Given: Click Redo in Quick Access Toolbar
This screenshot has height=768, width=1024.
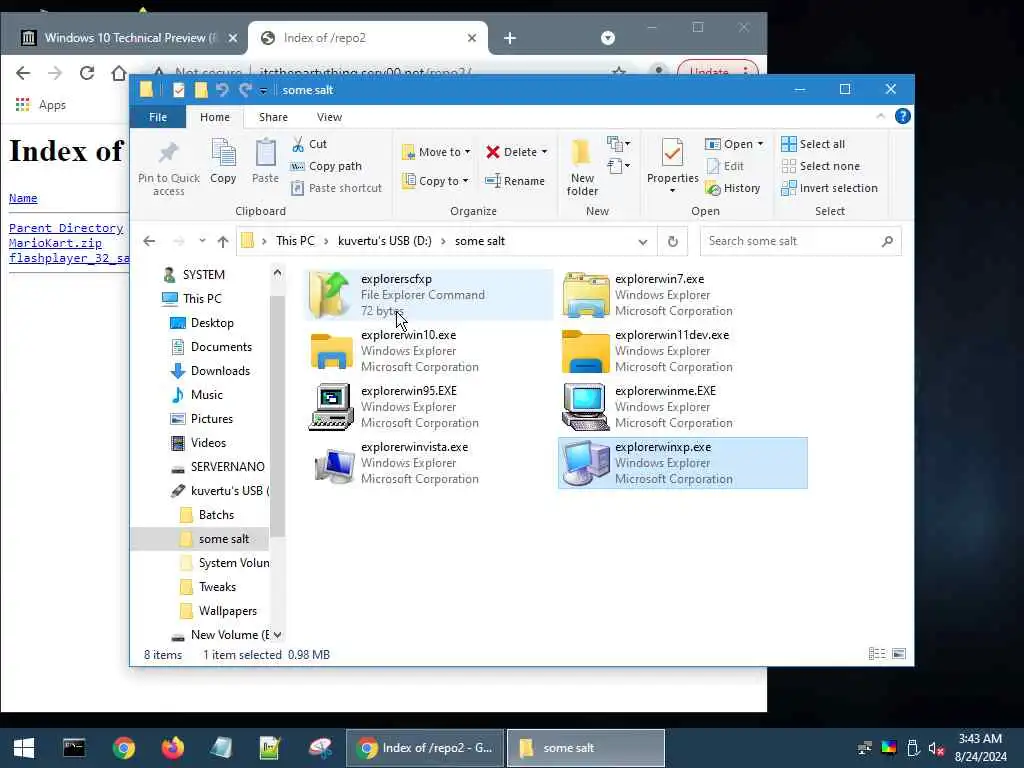Looking at the screenshot, I should click(245, 90).
